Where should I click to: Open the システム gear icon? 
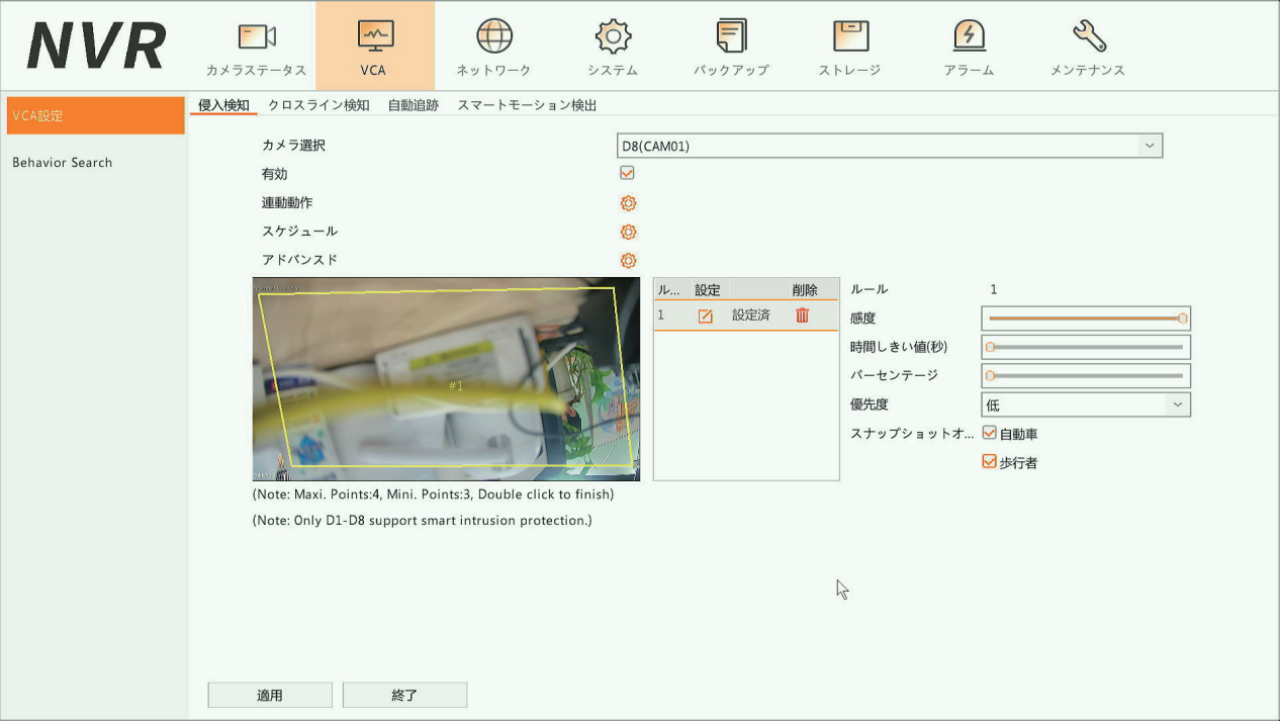click(612, 38)
